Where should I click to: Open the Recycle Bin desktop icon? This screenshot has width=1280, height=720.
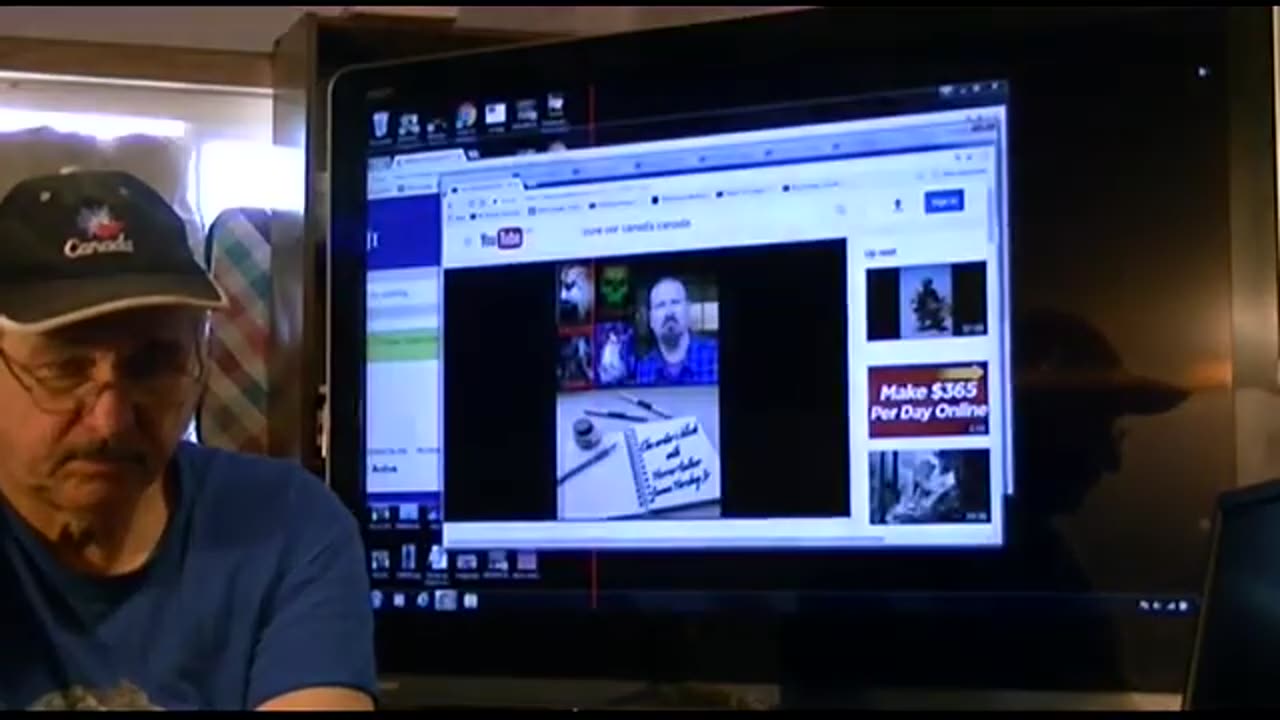[x=381, y=127]
